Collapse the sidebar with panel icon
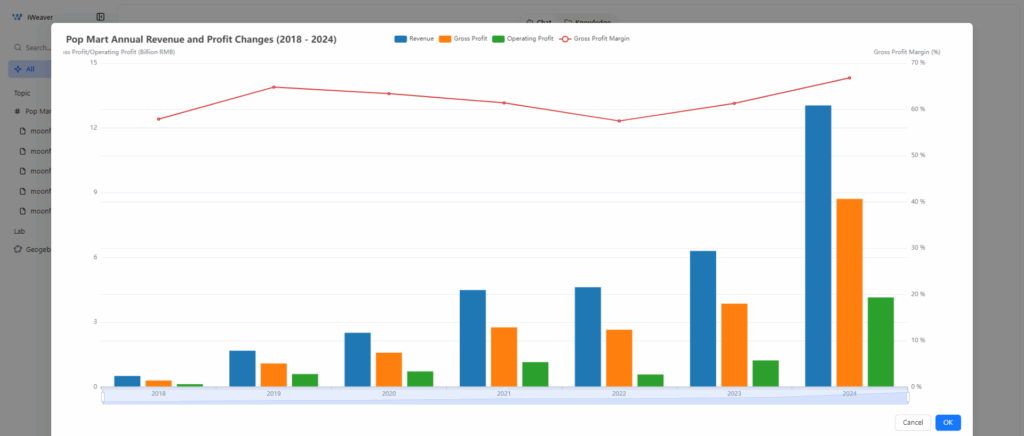1024x436 pixels. coord(100,17)
